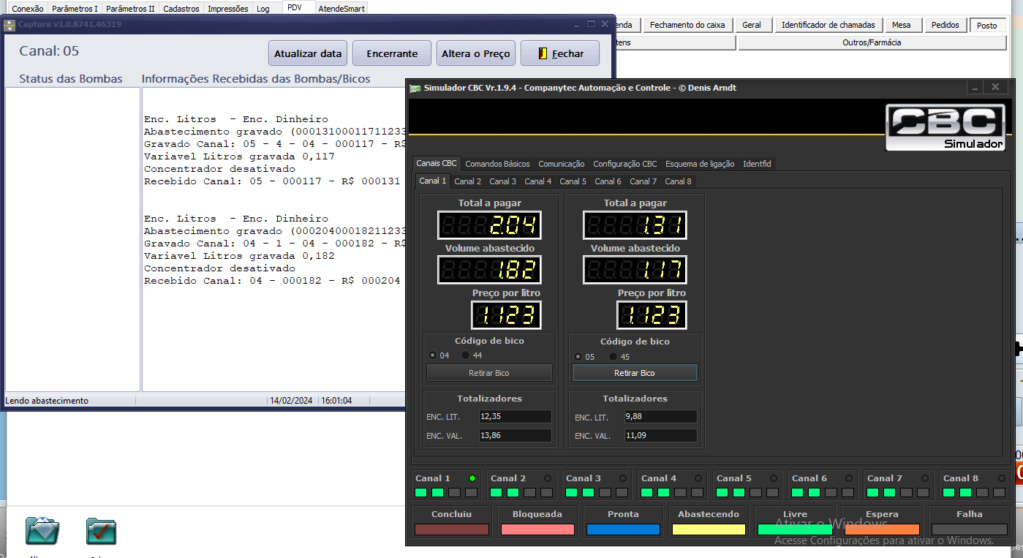This screenshot has height=558, width=1023.
Task: Click the status bar time 16:01:04
Action: [x=336, y=401]
